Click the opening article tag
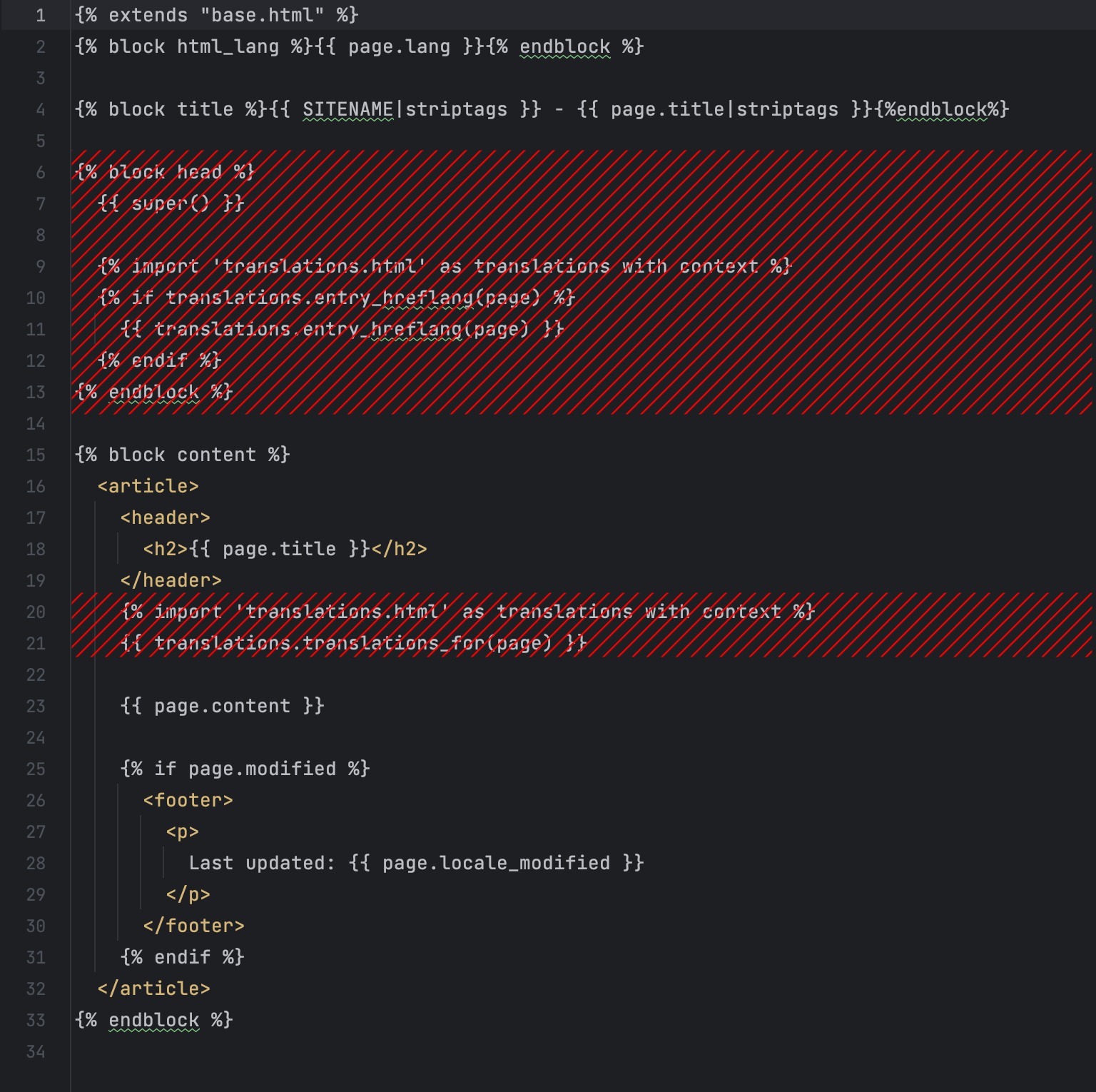Image resolution: width=1096 pixels, height=1092 pixels. click(x=148, y=487)
